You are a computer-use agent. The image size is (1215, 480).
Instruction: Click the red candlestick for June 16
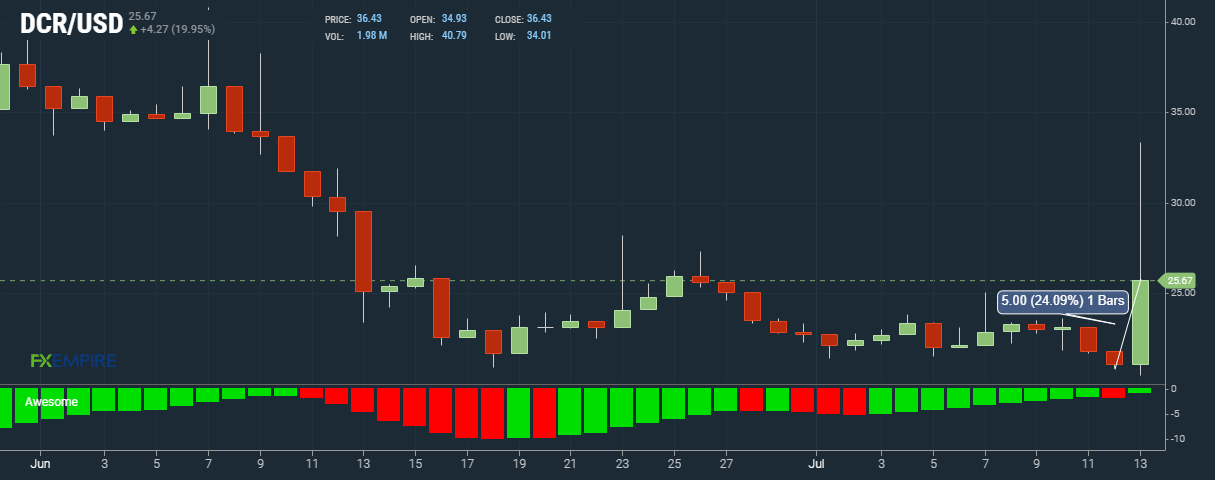441,308
